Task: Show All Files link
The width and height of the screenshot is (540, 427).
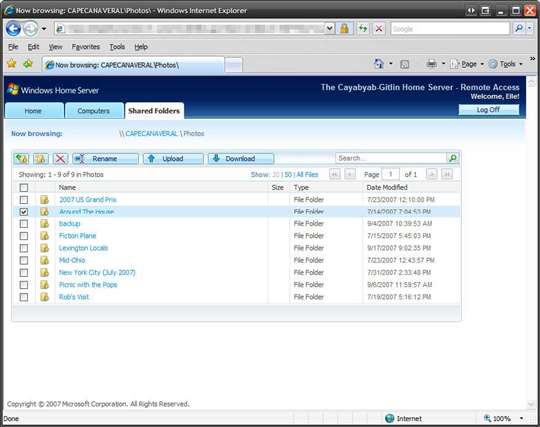Action: coord(307,175)
